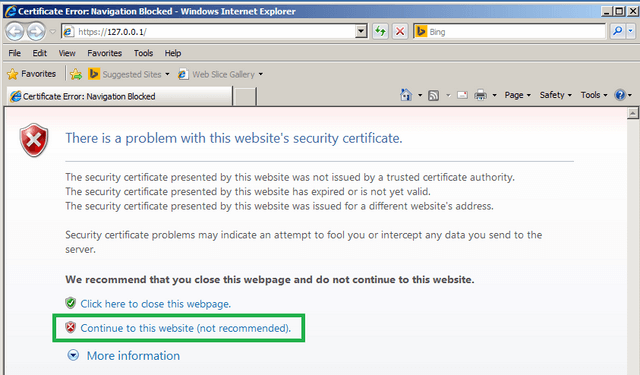Open the Favorites menu in menu bar
The height and width of the screenshot is (375, 640).
104,53
